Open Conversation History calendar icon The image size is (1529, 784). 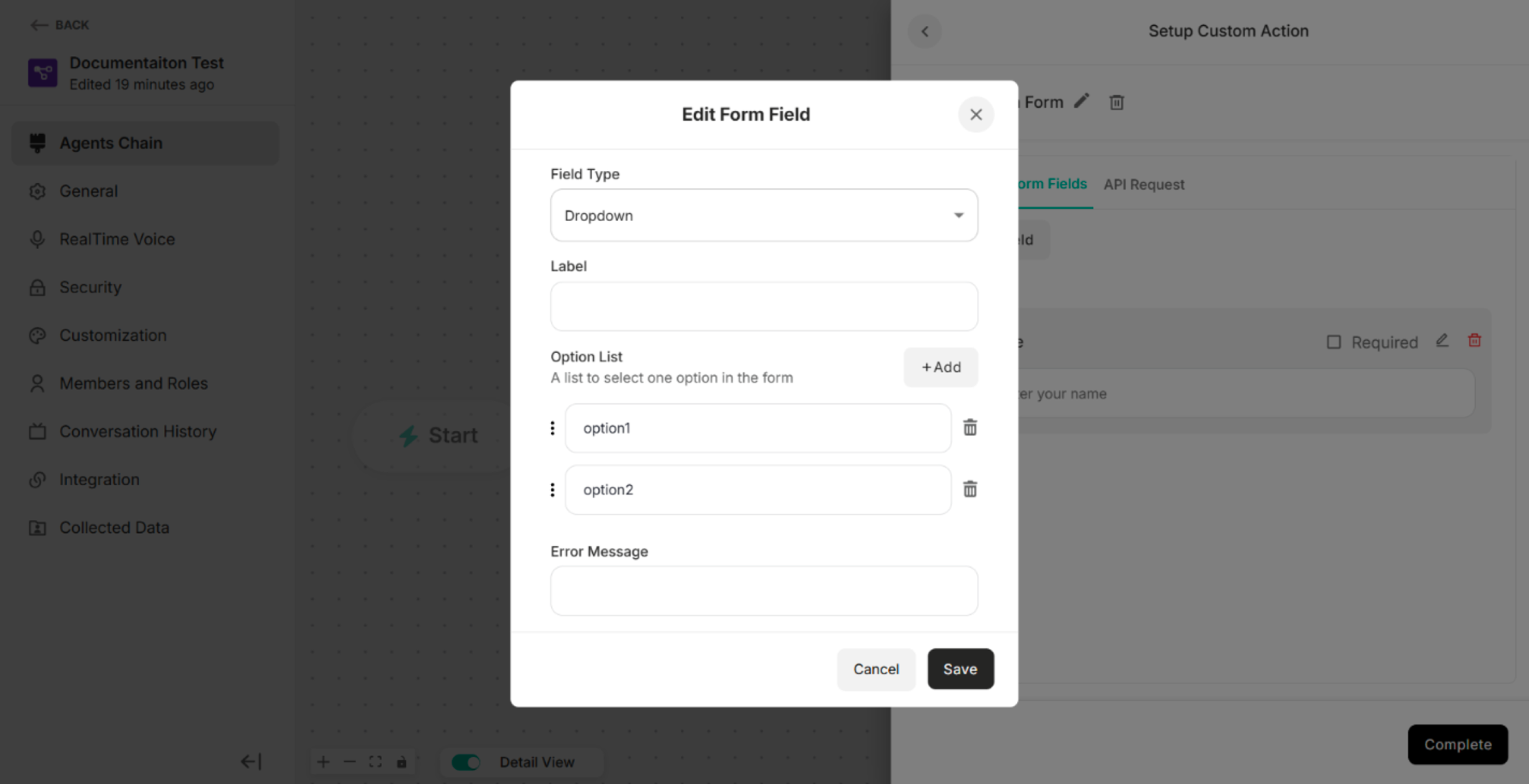(x=37, y=431)
